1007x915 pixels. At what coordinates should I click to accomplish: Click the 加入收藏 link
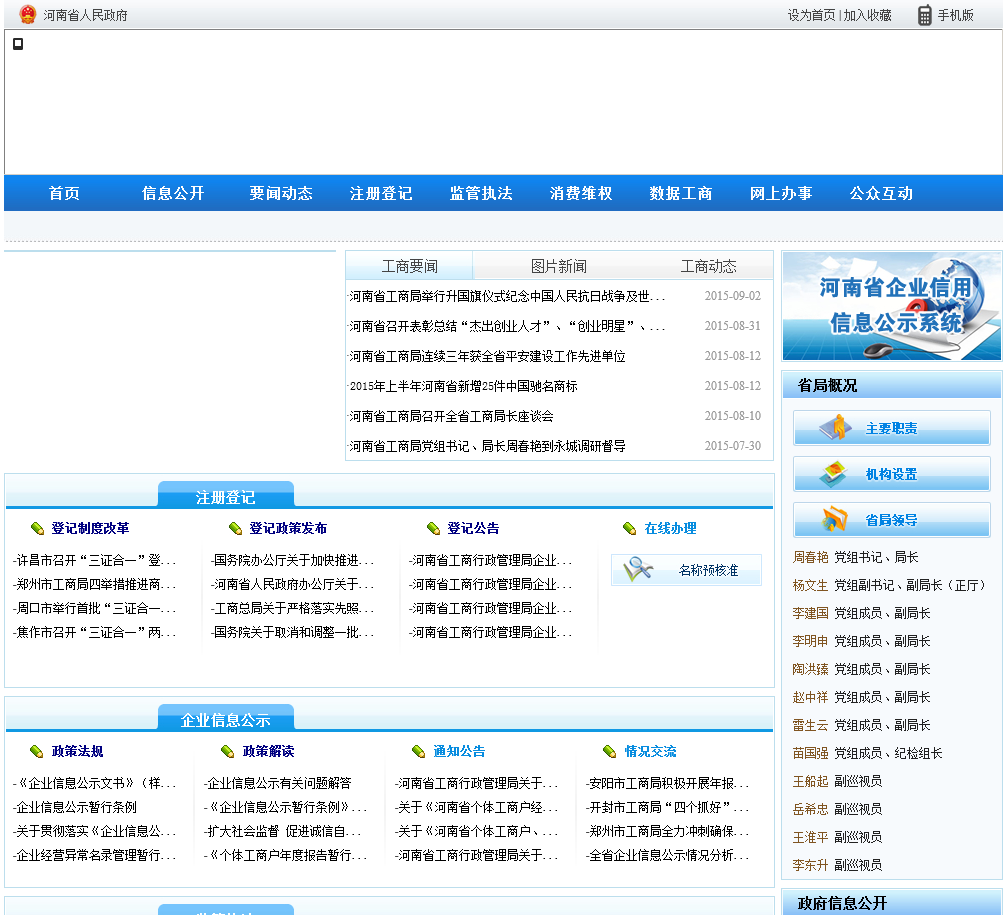click(x=867, y=15)
